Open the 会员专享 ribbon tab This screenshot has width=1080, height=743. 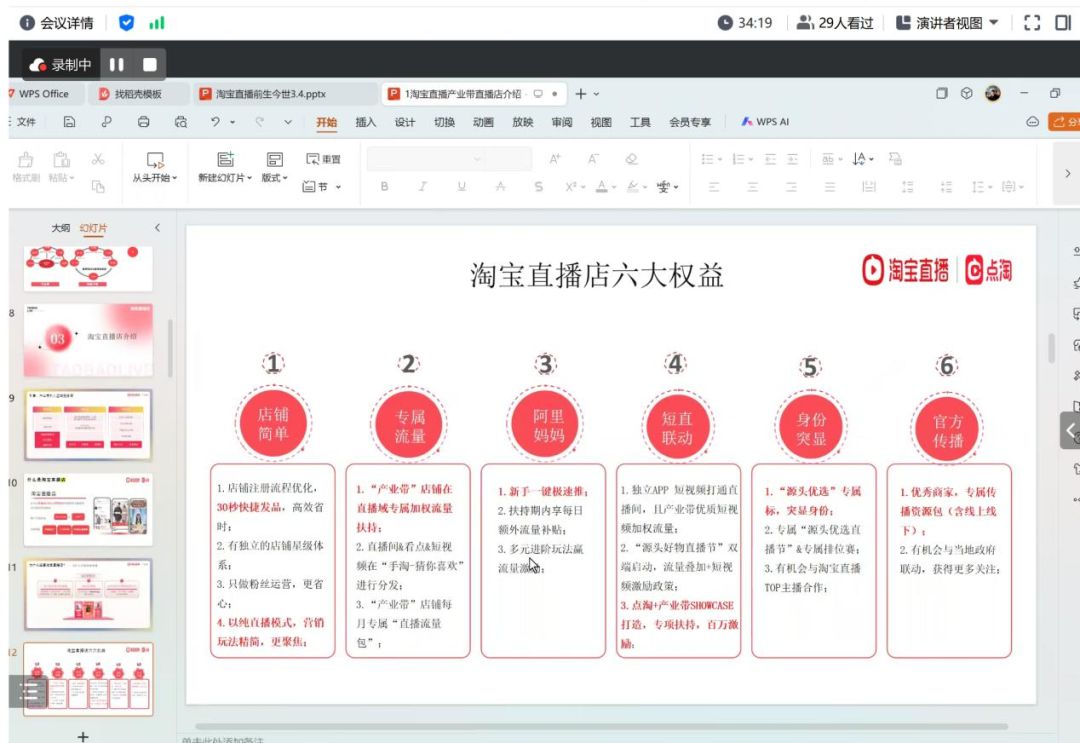pyautogui.click(x=690, y=122)
